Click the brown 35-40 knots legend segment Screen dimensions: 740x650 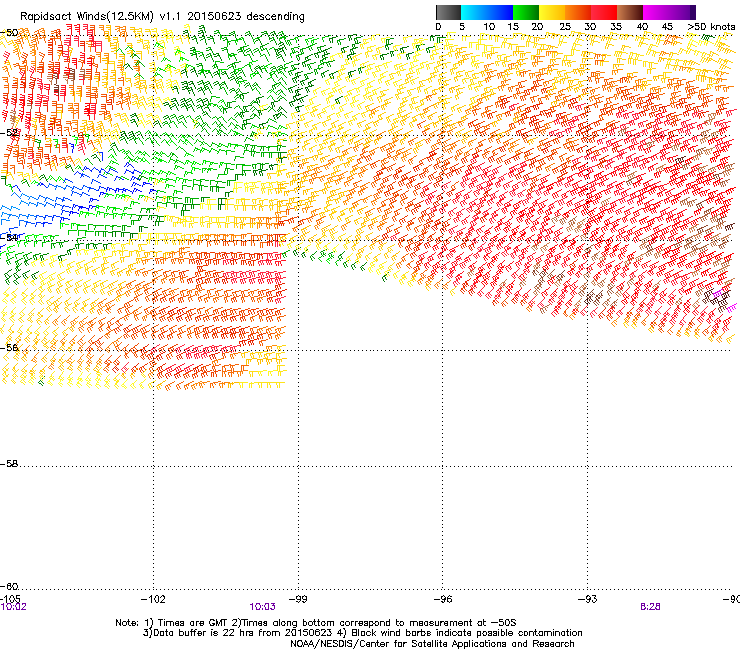pyautogui.click(x=630, y=12)
